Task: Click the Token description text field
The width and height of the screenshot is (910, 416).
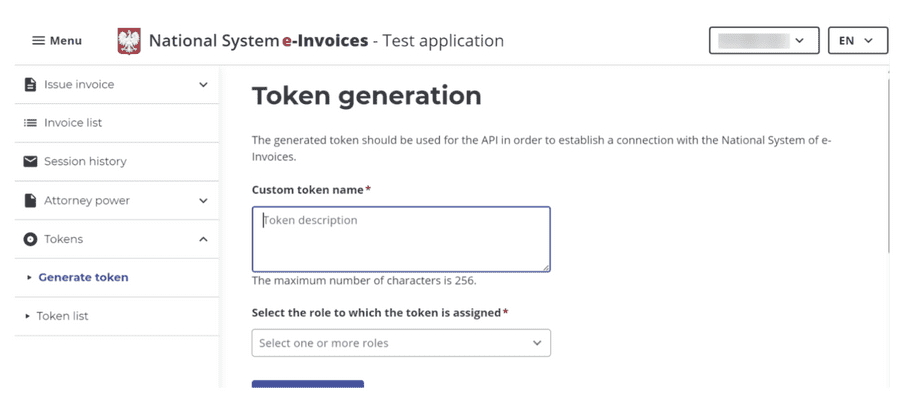Action: pos(401,239)
